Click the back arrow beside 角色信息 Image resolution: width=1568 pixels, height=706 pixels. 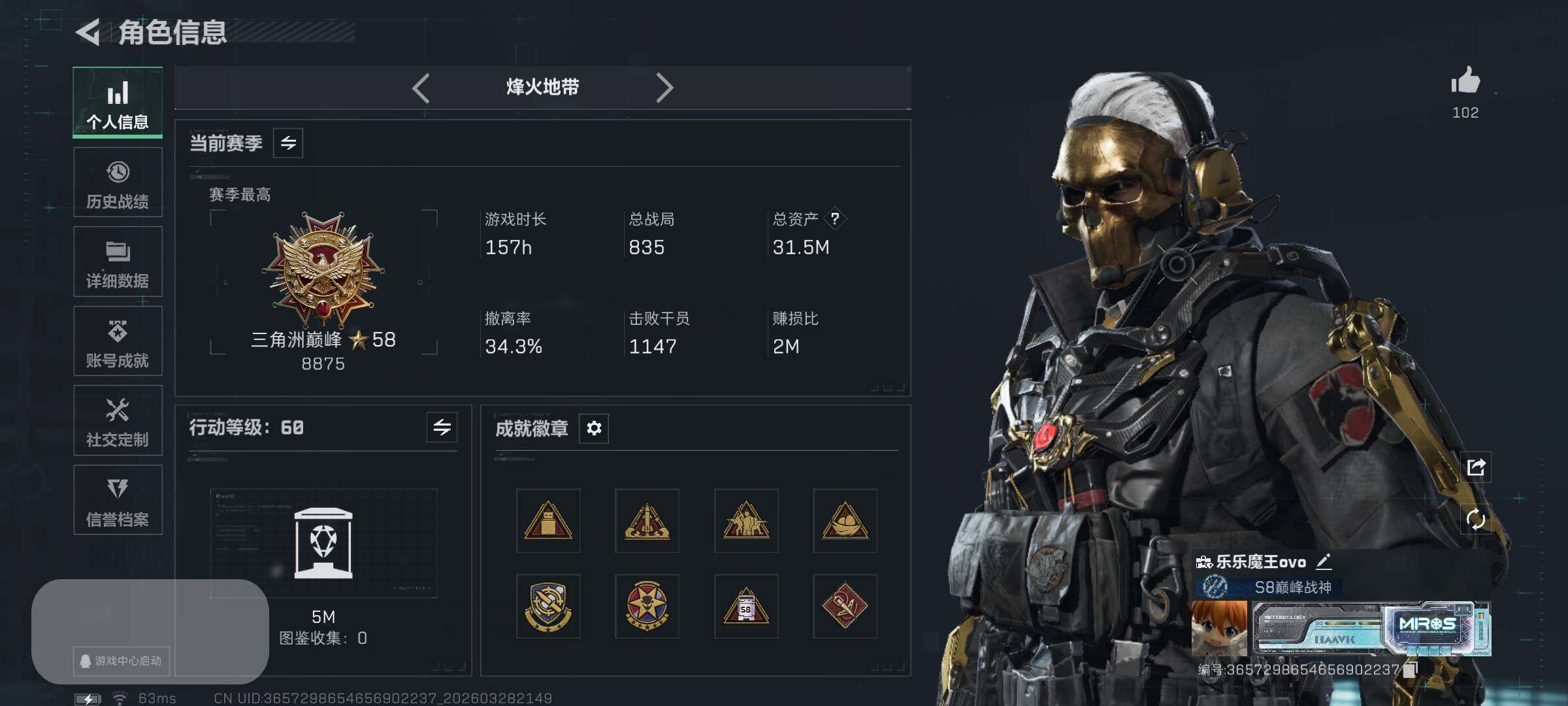[88, 32]
